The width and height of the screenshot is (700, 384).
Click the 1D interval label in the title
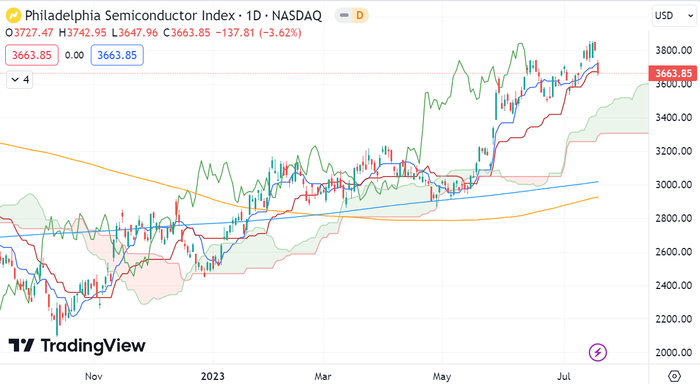click(253, 16)
